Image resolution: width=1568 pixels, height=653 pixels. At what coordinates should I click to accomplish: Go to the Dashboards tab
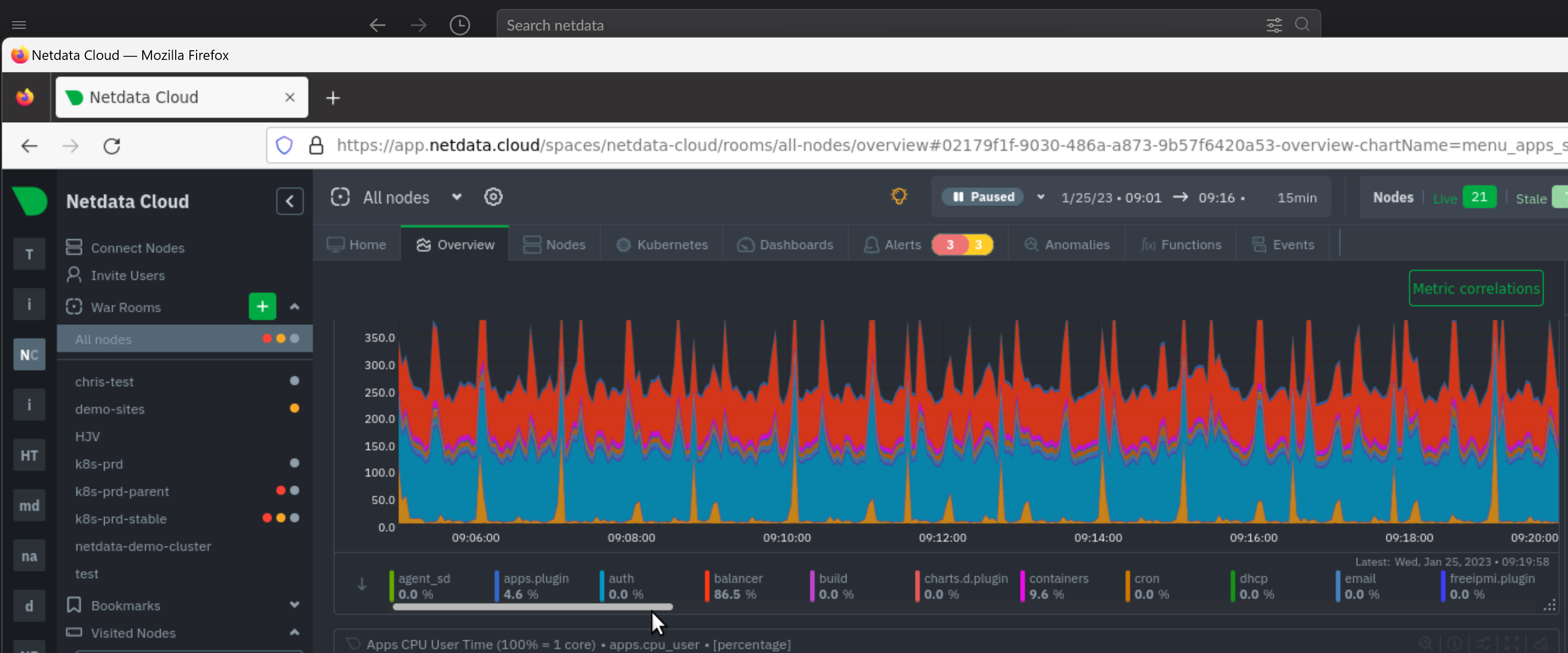pos(785,244)
